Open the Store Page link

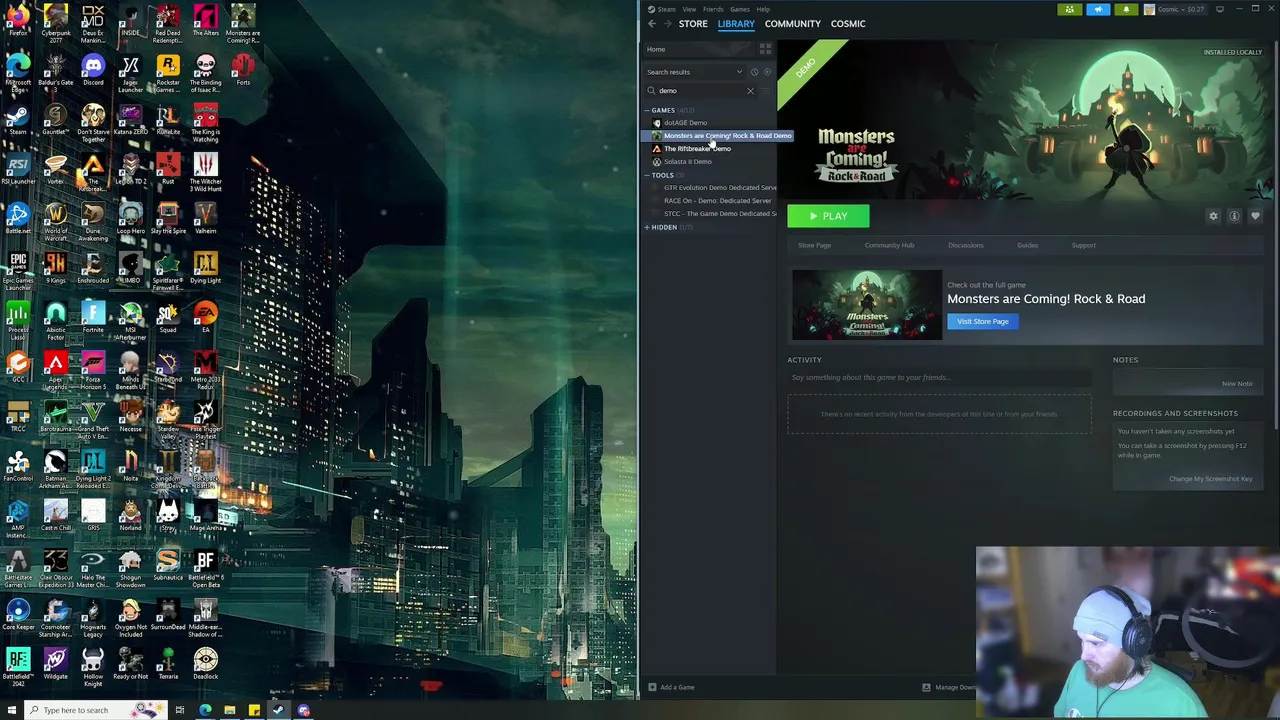tap(814, 245)
